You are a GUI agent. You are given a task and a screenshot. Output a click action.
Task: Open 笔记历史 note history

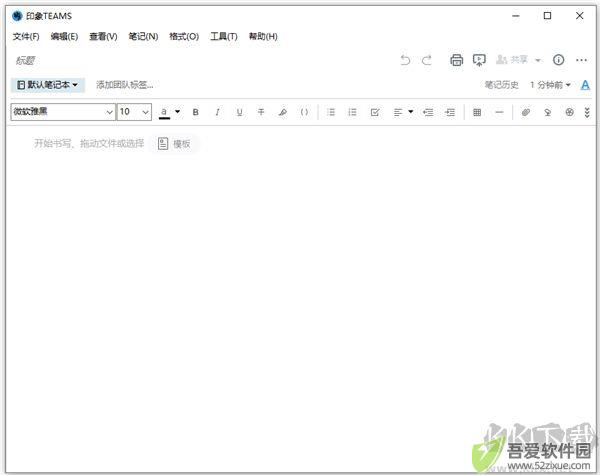(x=501, y=85)
